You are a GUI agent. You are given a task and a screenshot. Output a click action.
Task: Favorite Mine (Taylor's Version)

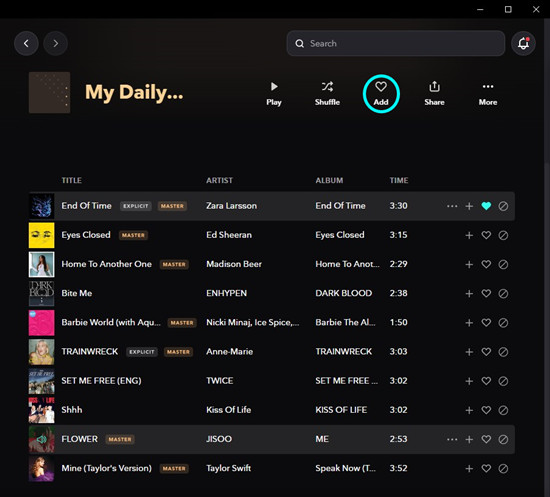tap(486, 469)
